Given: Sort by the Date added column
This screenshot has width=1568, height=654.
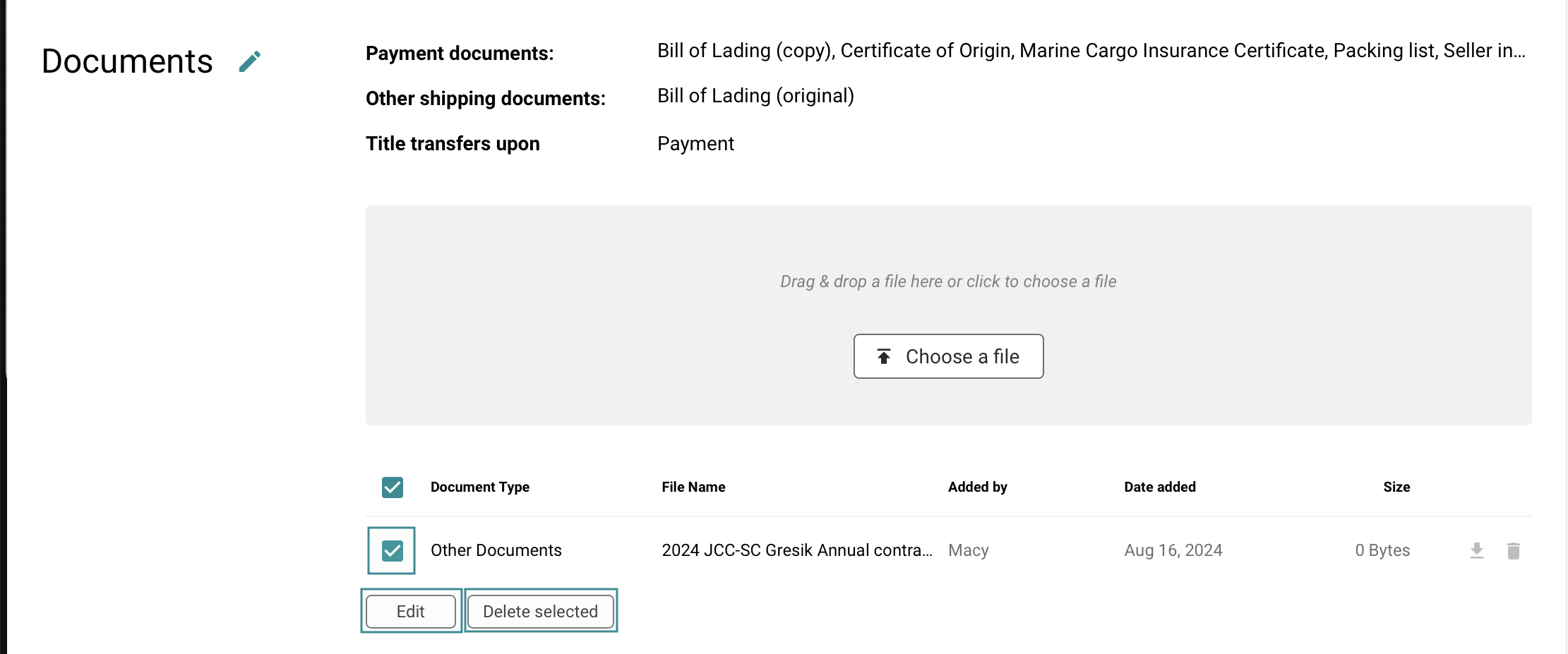Looking at the screenshot, I should (x=1159, y=488).
